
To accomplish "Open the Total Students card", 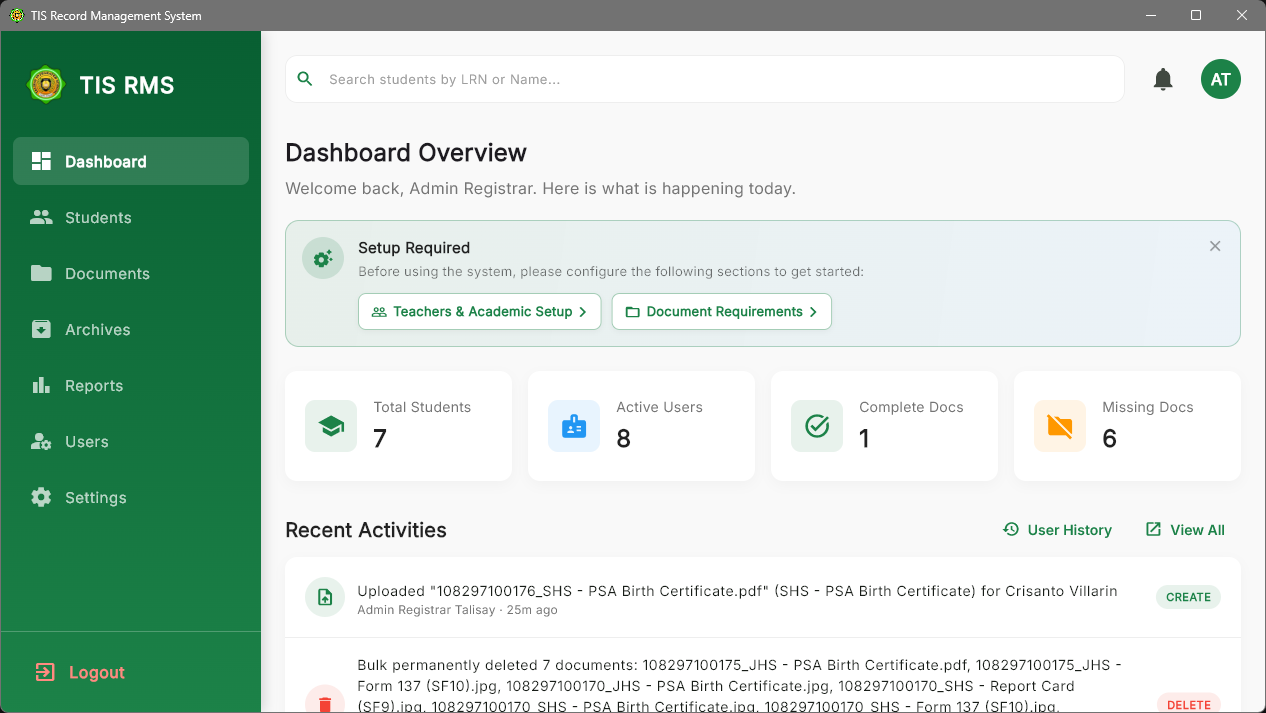I will pyautogui.click(x=398, y=426).
